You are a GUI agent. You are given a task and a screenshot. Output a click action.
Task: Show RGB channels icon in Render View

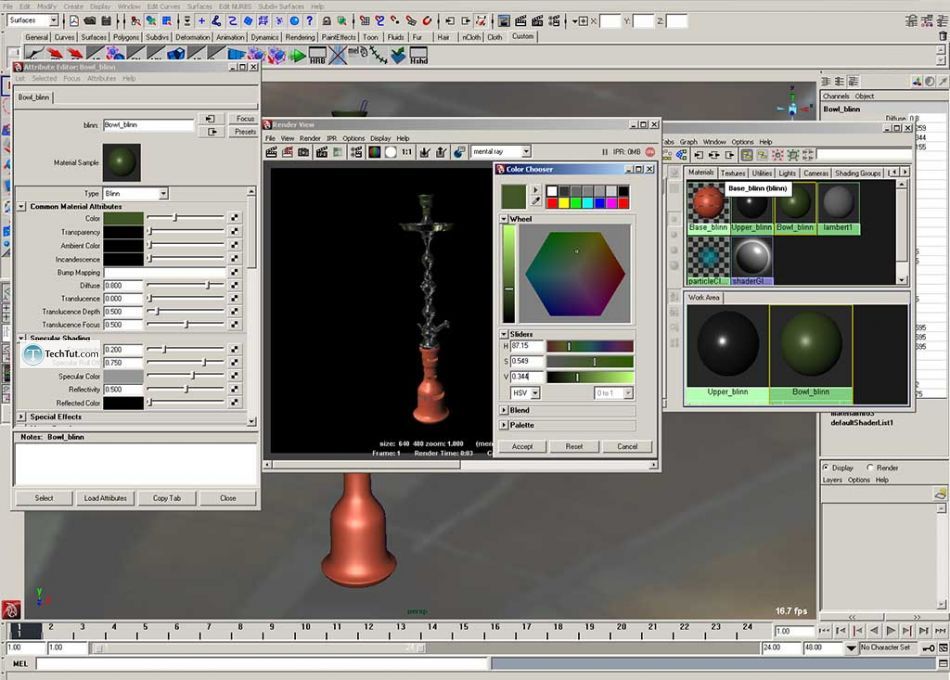pyautogui.click(x=374, y=152)
